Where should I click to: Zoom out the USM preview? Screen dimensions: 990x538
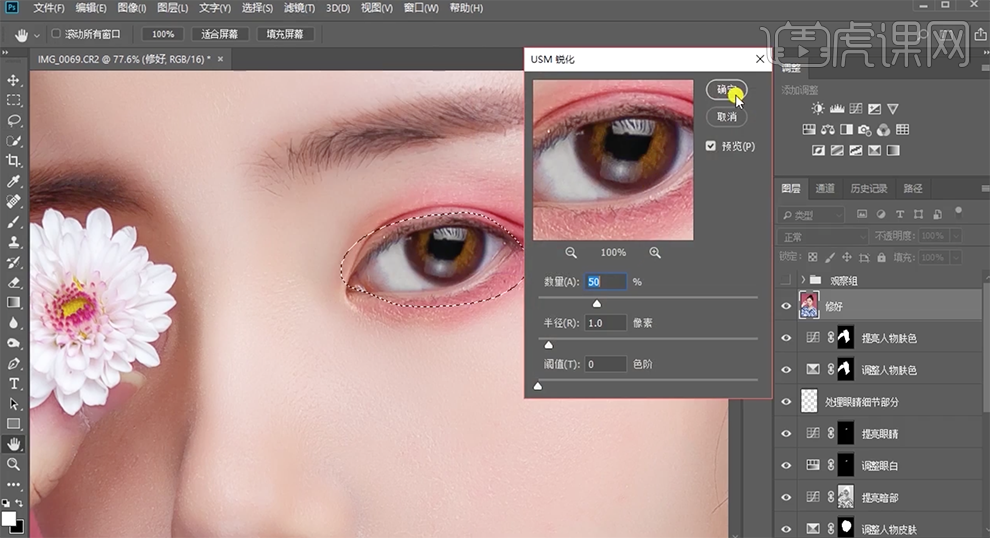(571, 253)
